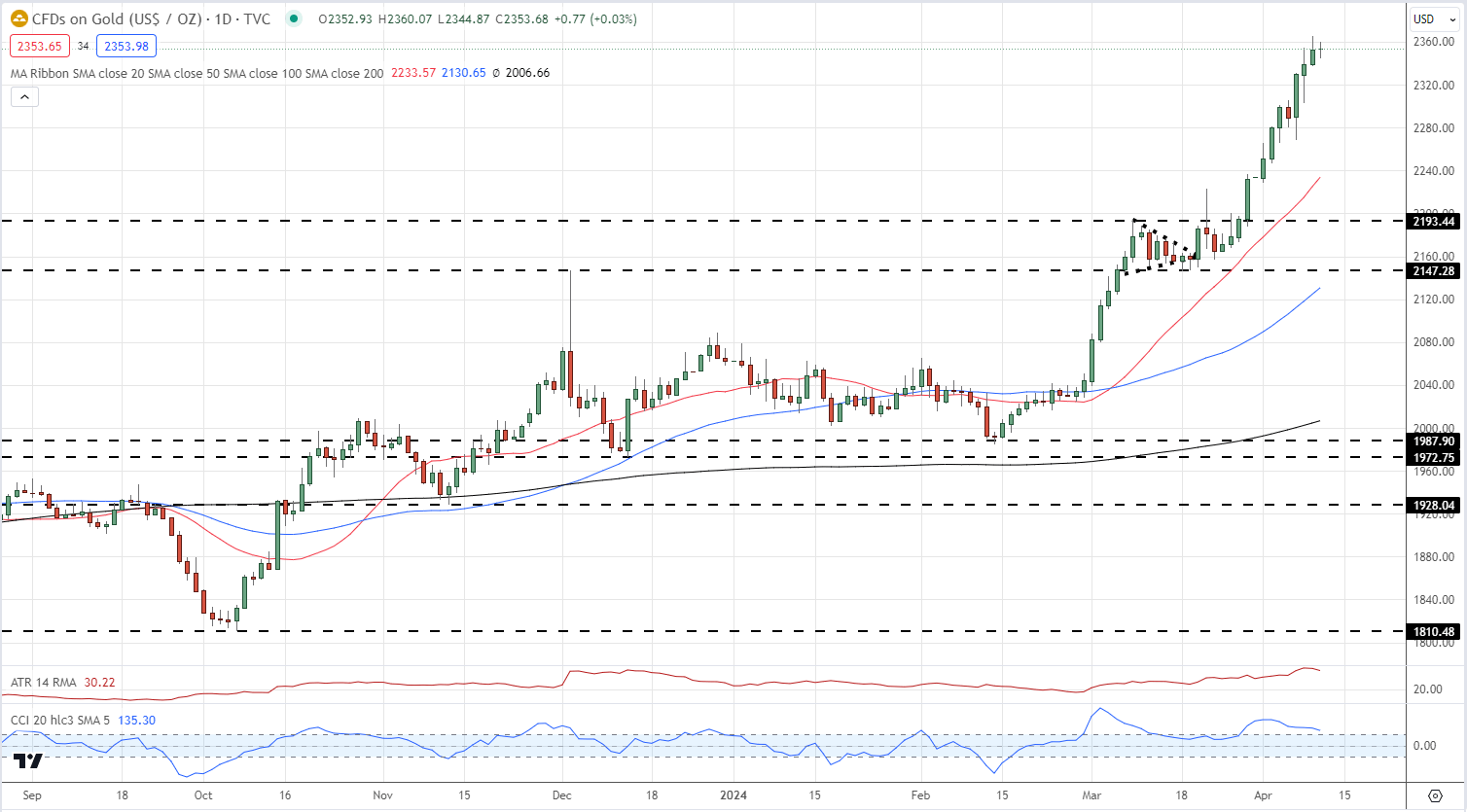Click the Dec label on time axis

point(562,795)
